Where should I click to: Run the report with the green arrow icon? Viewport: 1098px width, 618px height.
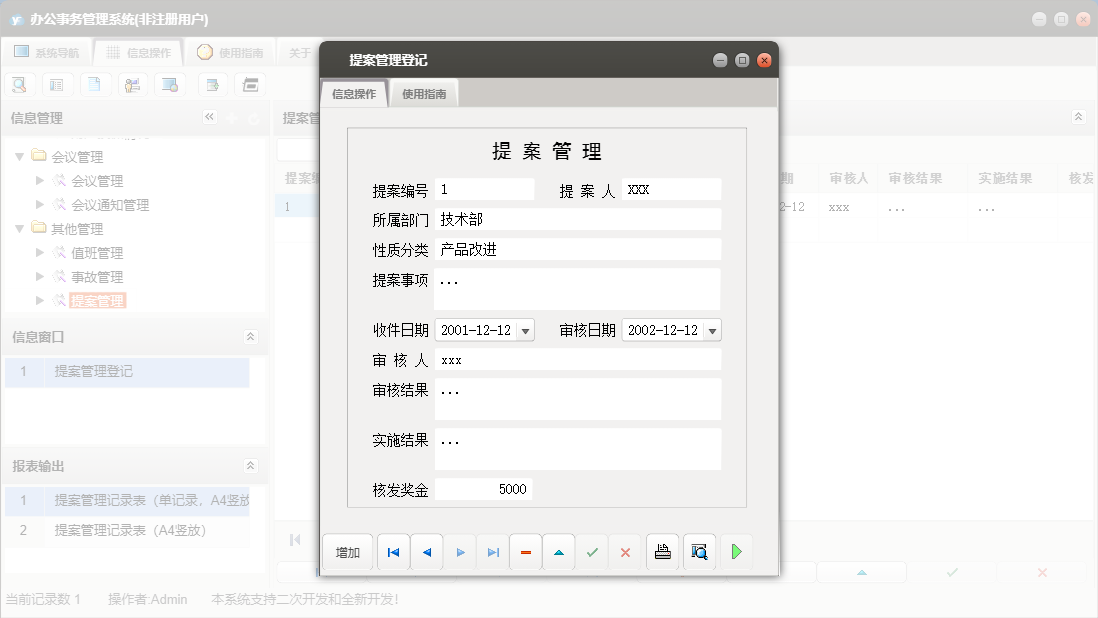737,551
